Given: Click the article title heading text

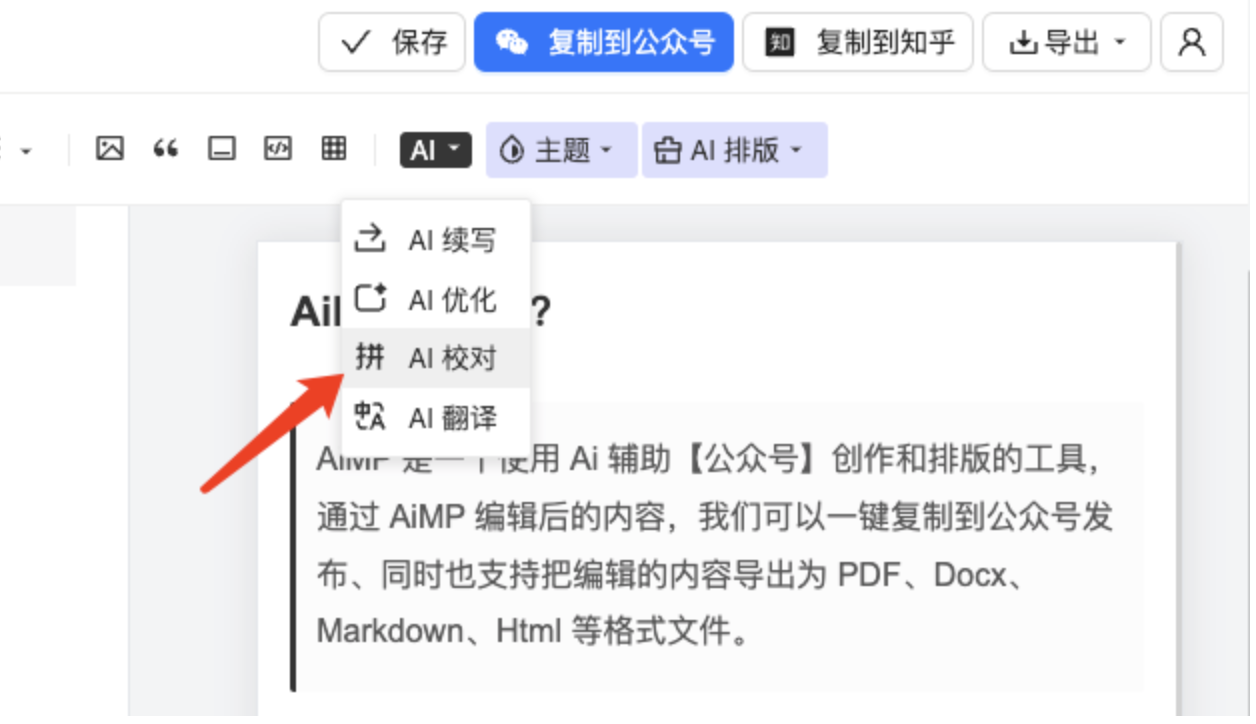Looking at the screenshot, I should pos(312,313).
